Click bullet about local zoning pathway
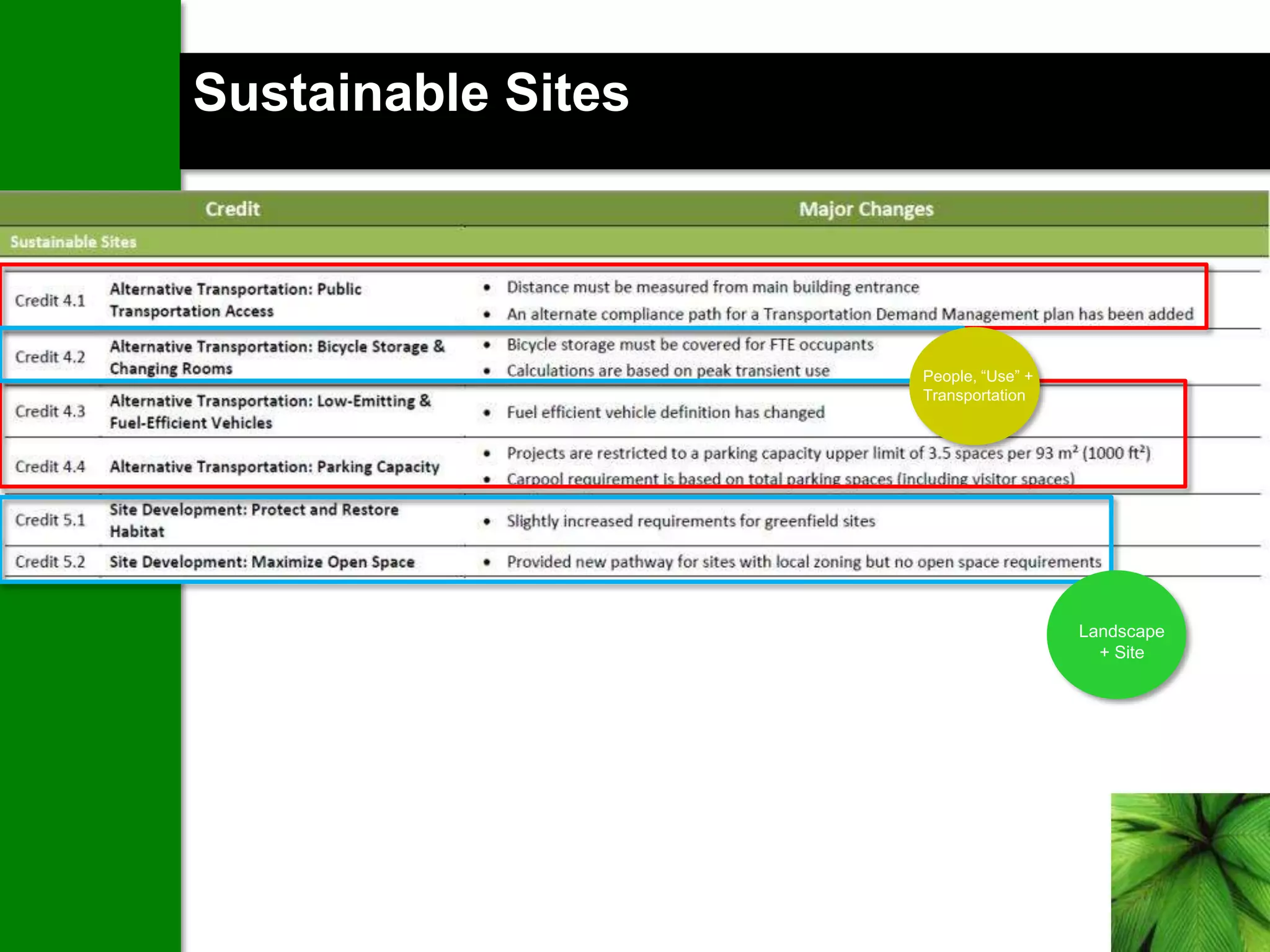This screenshot has height=952, width=1270. tap(804, 562)
